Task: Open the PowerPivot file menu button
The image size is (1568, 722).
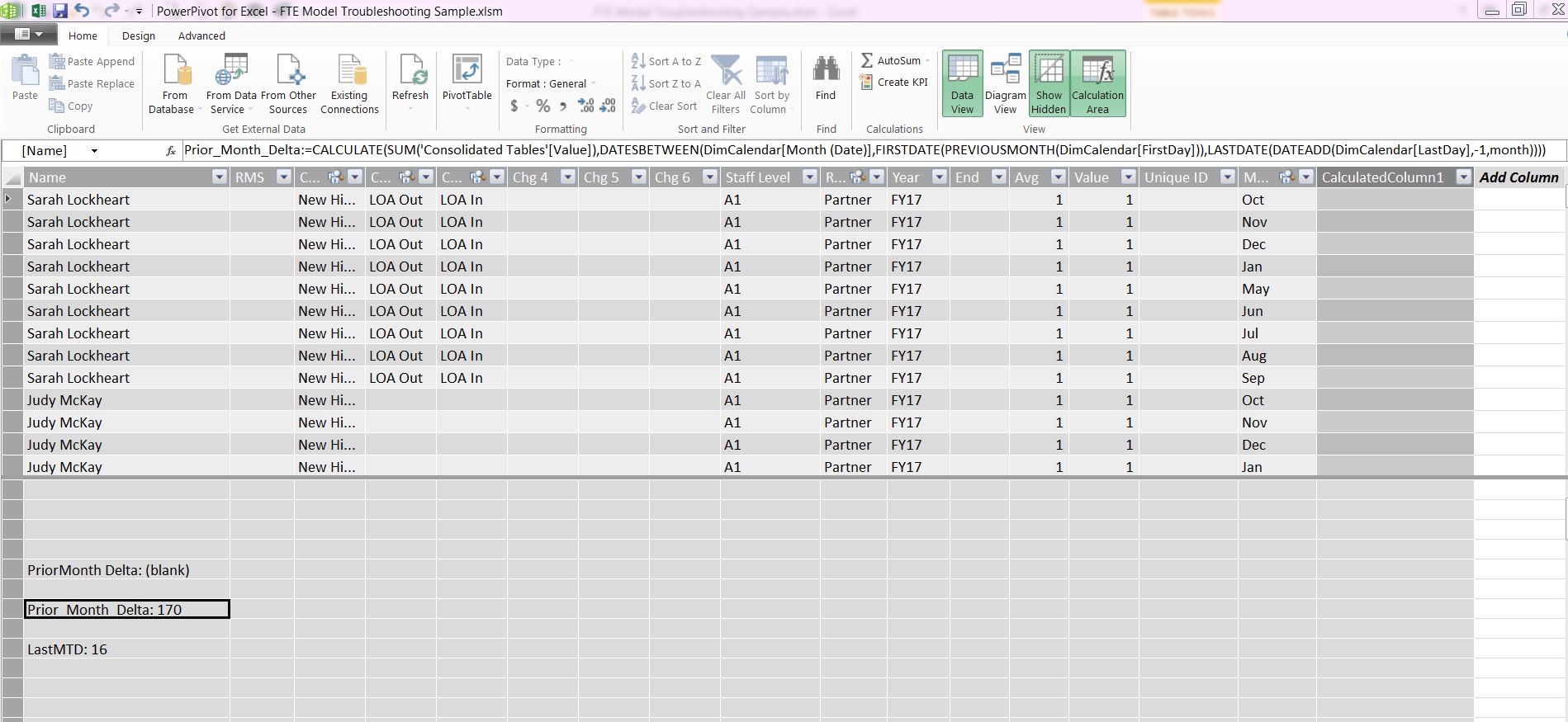Action: pyautogui.click(x=29, y=35)
